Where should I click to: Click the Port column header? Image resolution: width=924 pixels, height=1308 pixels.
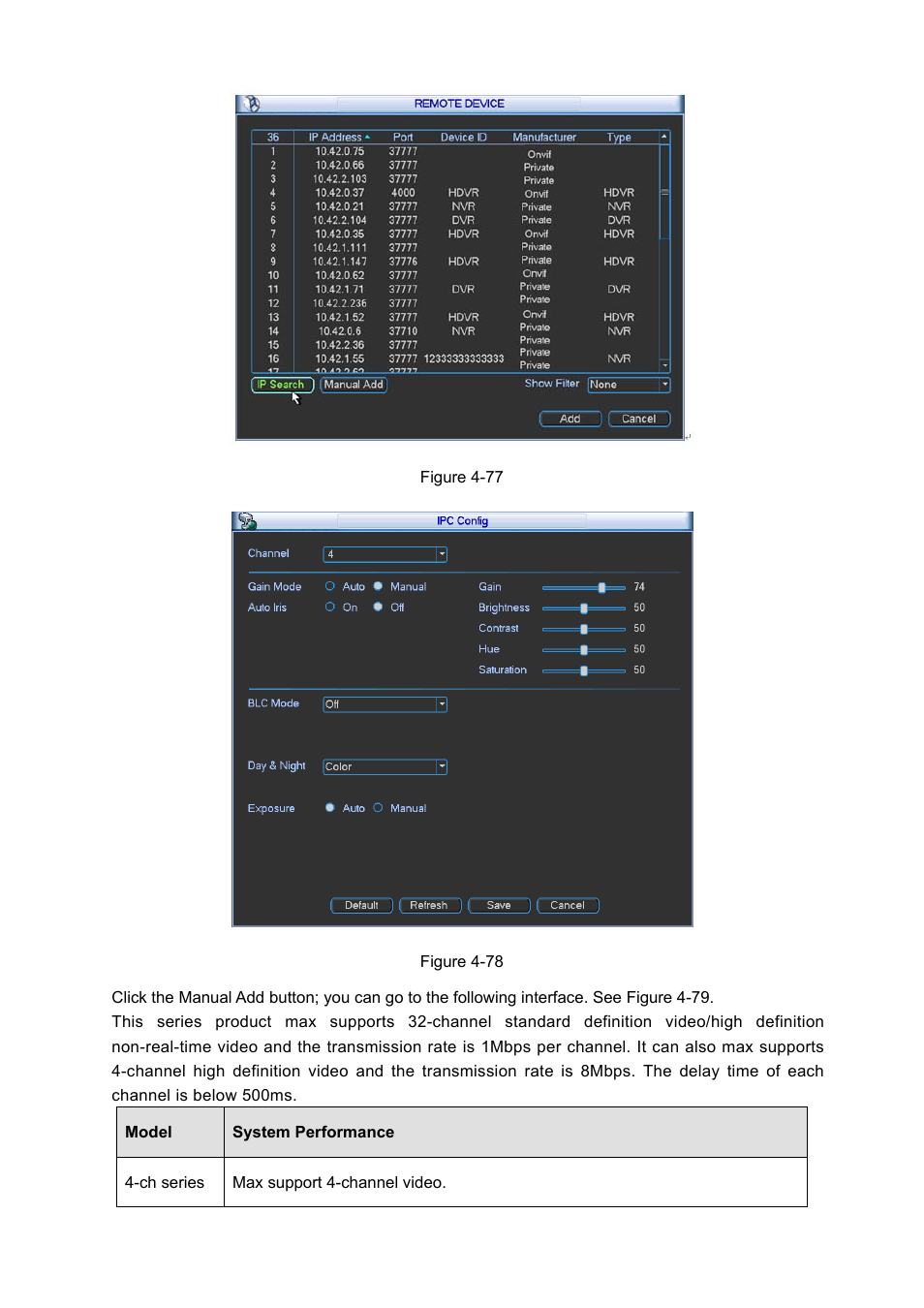pos(403,138)
